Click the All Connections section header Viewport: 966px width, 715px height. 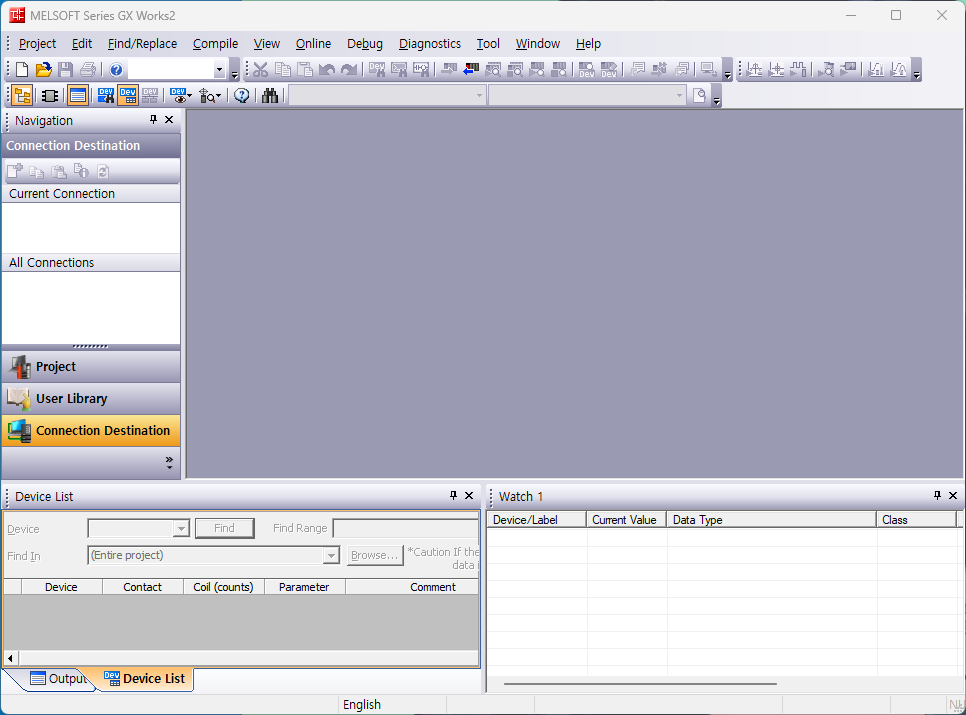tap(91, 262)
